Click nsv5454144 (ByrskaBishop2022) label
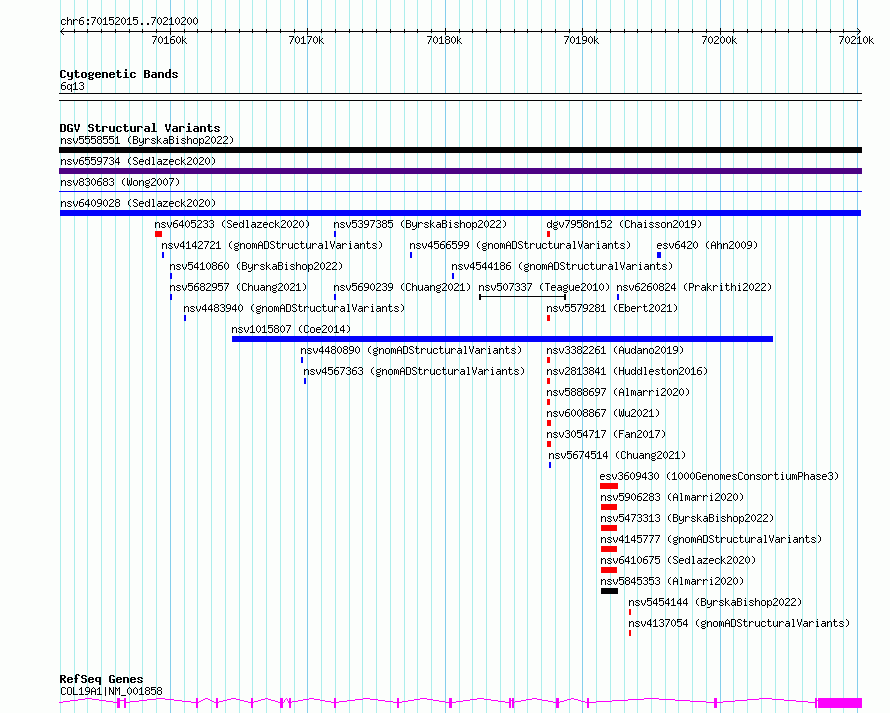The image size is (890, 713). tap(715, 602)
